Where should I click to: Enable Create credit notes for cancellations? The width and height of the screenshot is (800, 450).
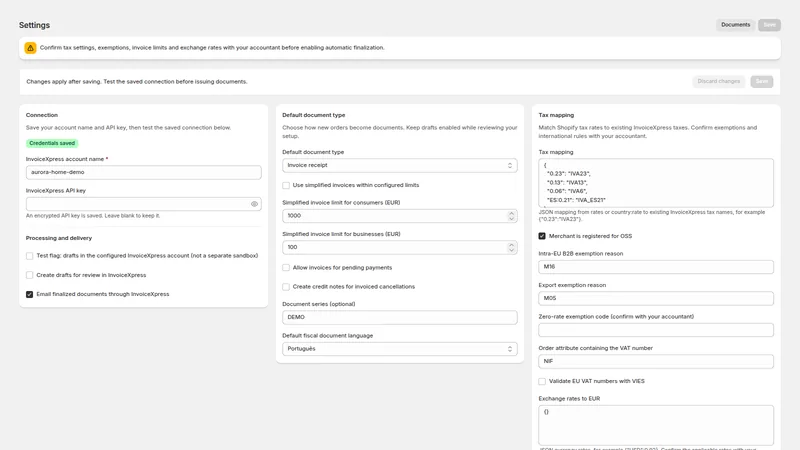(286, 287)
